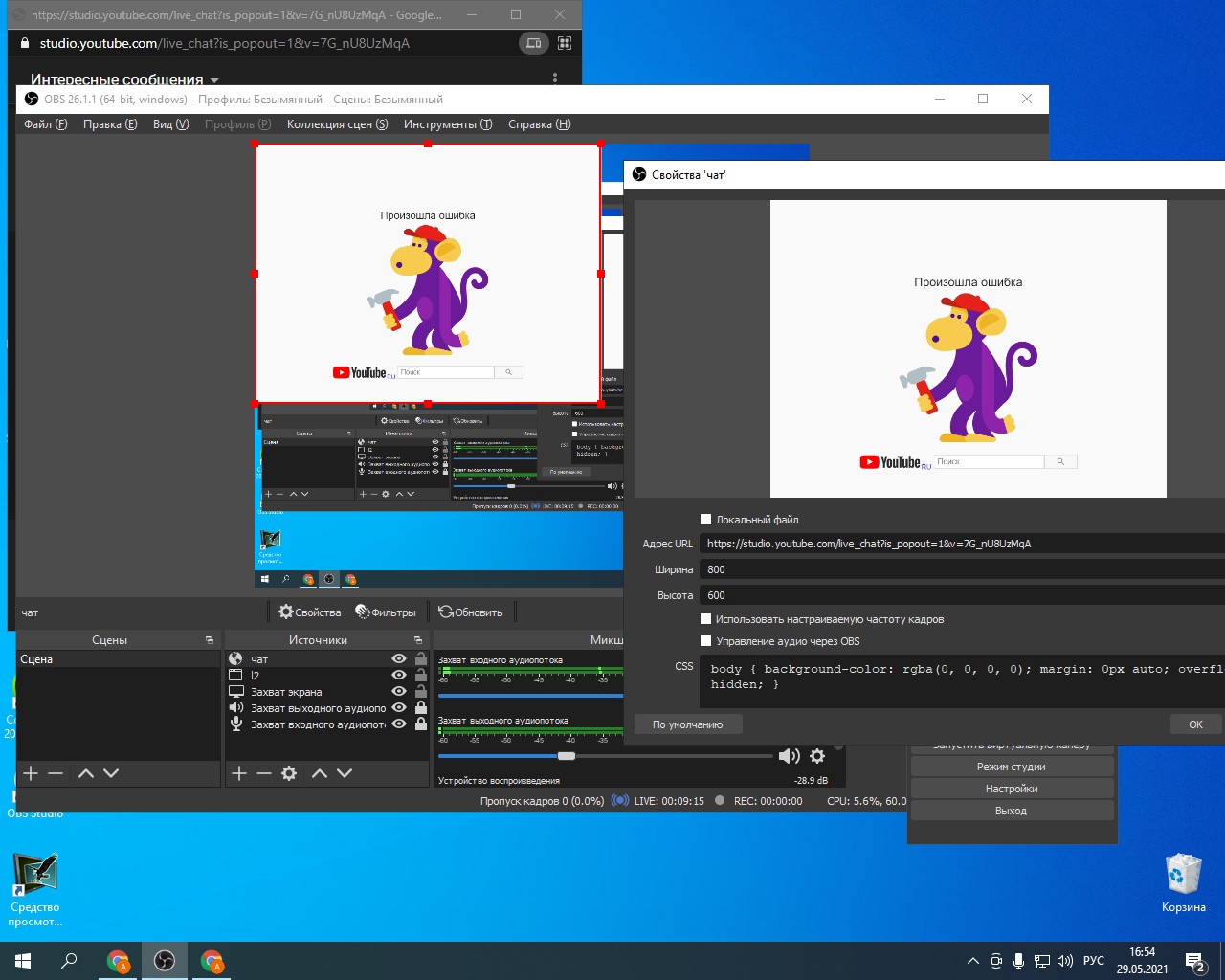Click the Высота field showing 600

click(962, 595)
